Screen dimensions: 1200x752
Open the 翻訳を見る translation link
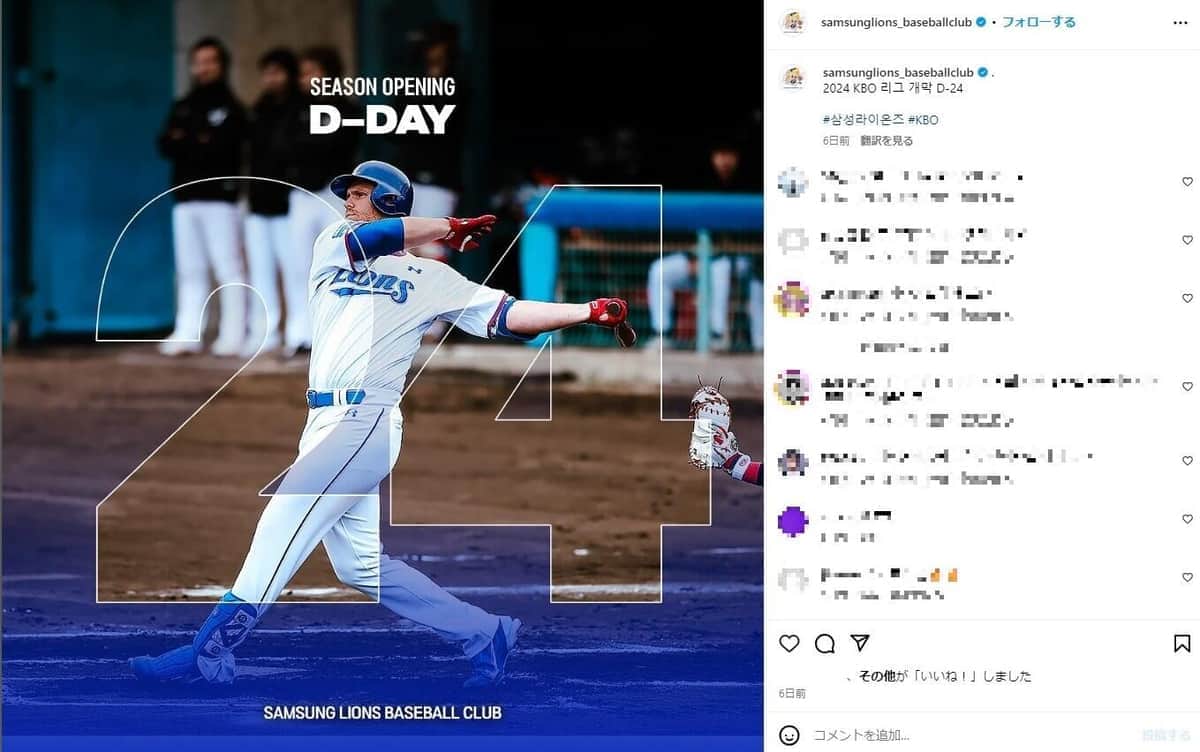click(x=886, y=141)
